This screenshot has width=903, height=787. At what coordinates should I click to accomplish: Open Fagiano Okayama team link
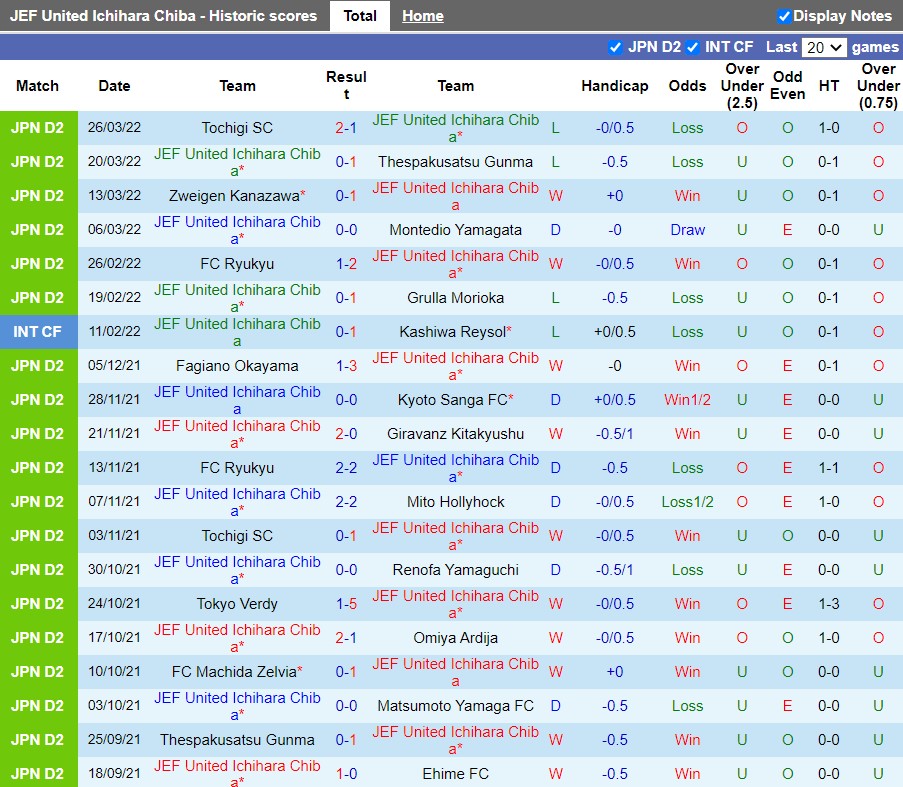click(x=237, y=366)
